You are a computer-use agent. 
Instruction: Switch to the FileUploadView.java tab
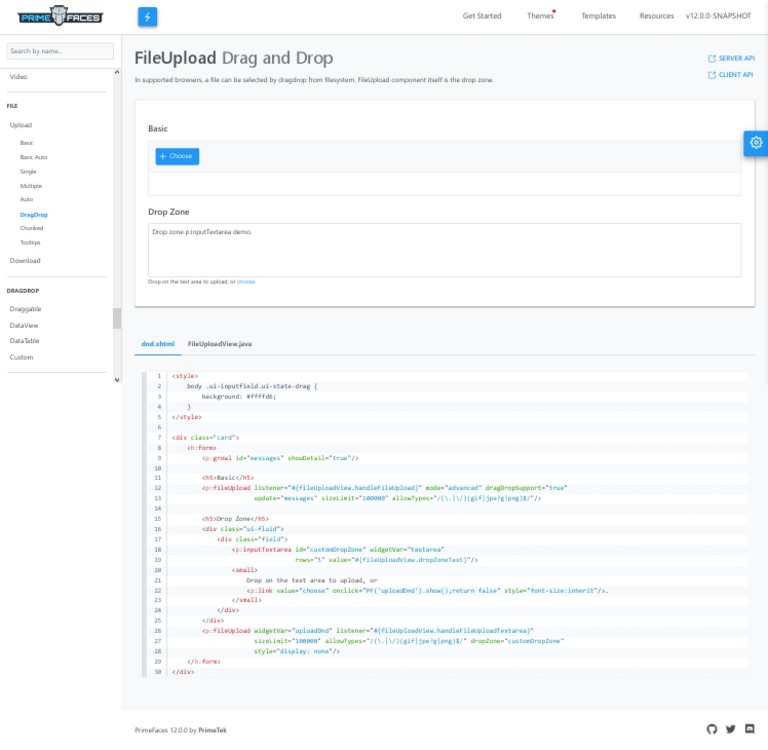point(219,344)
